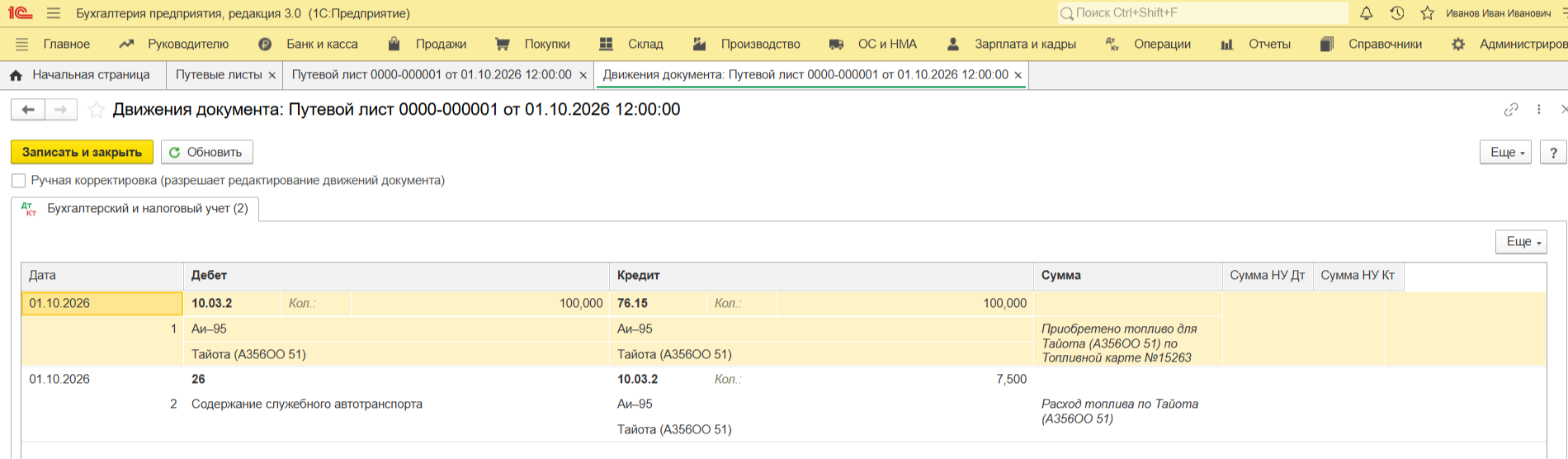Click the Банк и касса coin icon
The height and width of the screenshot is (459, 1568).
(x=265, y=45)
